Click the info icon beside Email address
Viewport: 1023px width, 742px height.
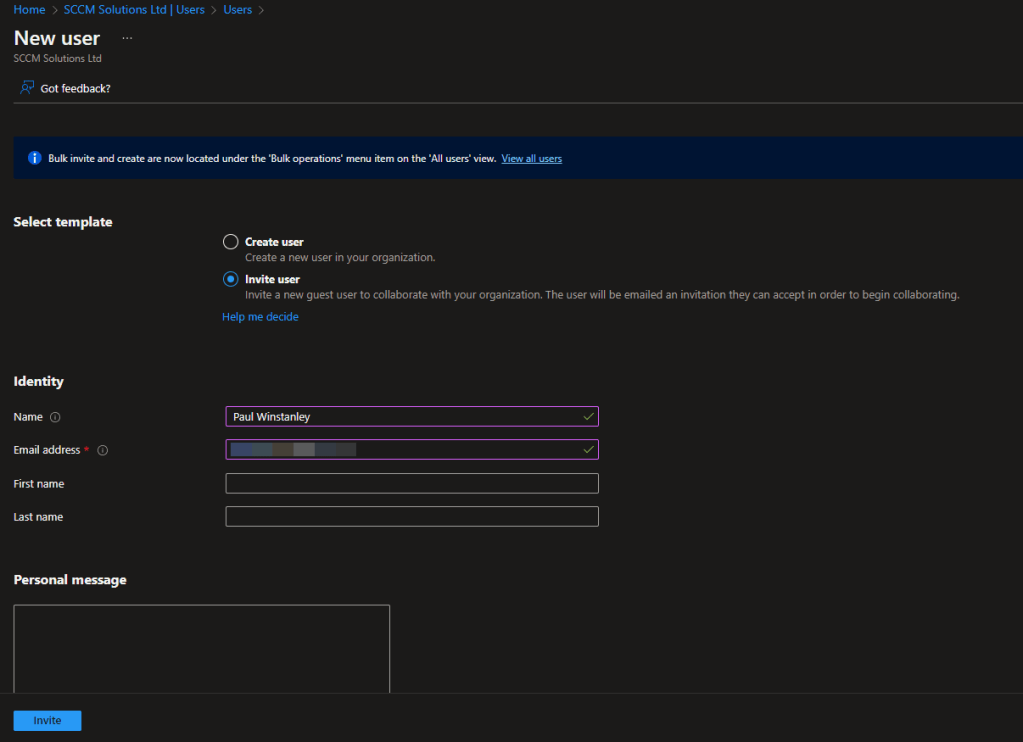[x=102, y=451]
